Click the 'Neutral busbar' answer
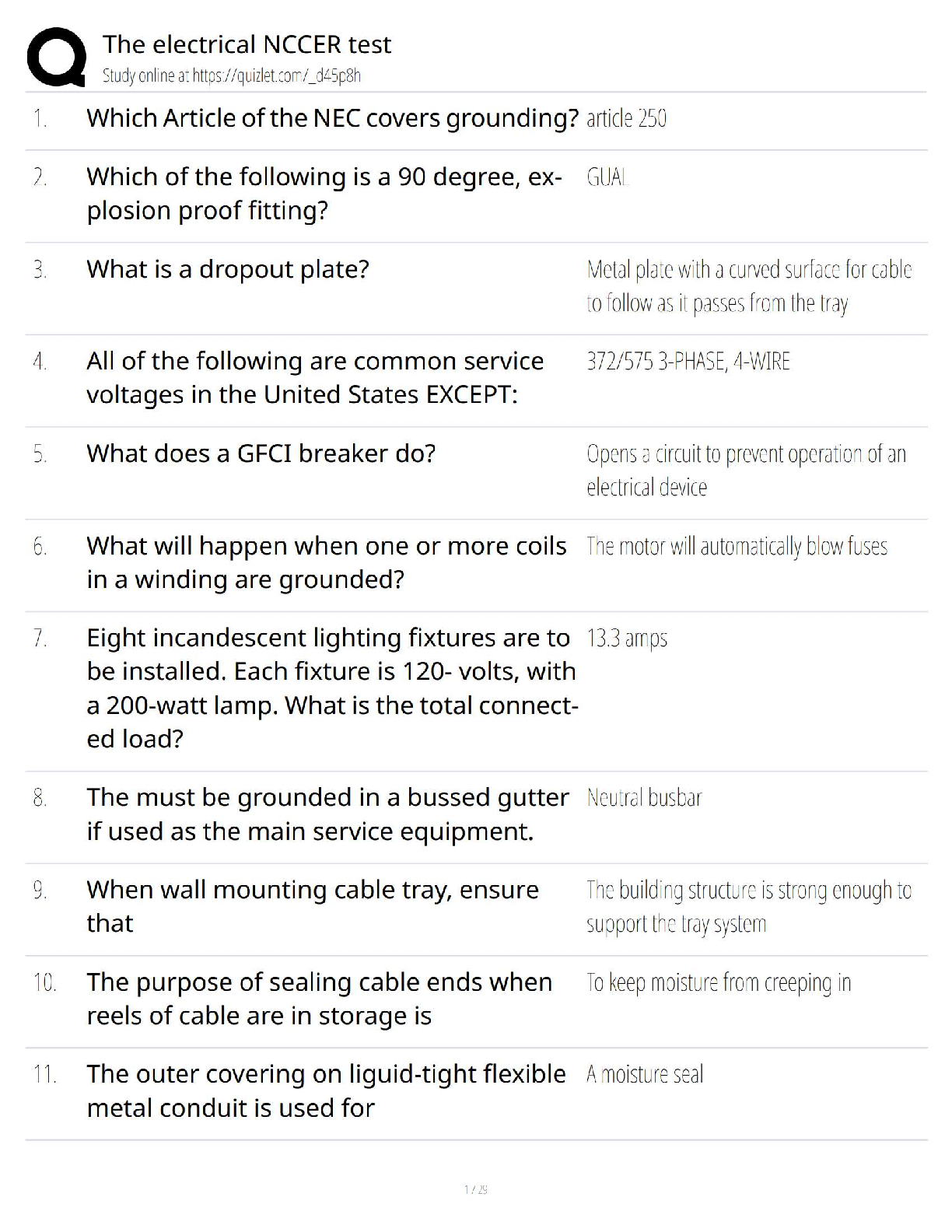Image resolution: width=952 pixels, height=1232 pixels. coord(644,798)
